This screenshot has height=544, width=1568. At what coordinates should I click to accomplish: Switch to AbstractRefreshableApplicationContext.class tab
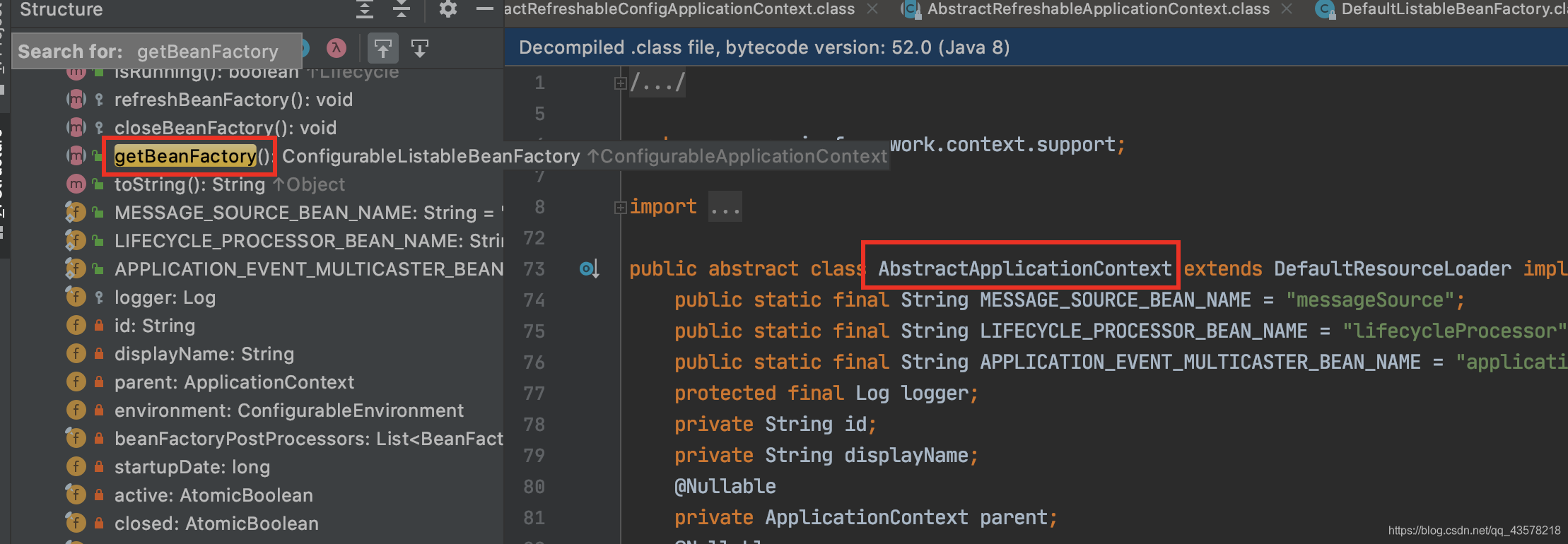pos(1098,9)
